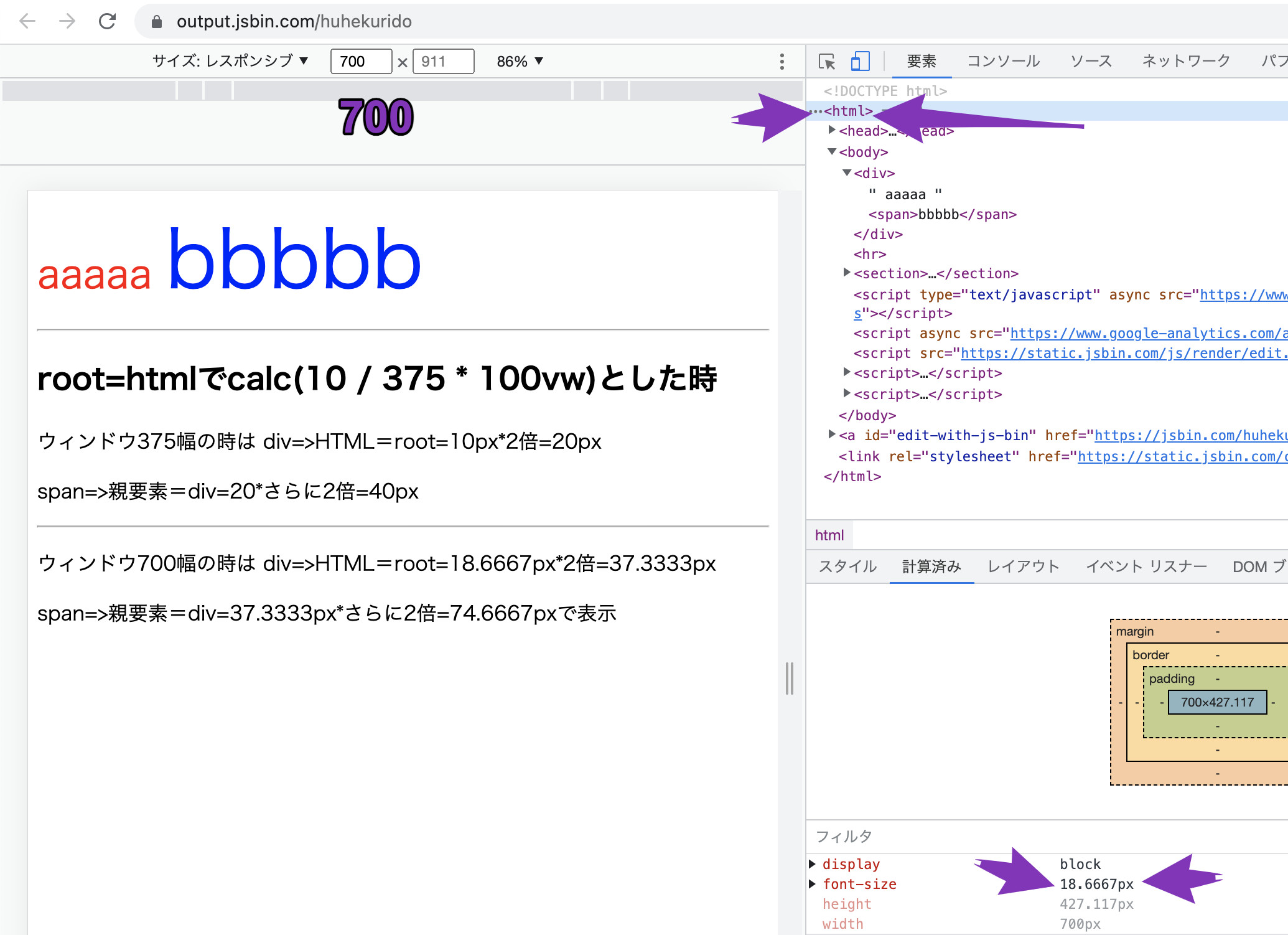Expand the edit-with-js-bin anchor node
The image size is (1288, 935).
point(832,435)
